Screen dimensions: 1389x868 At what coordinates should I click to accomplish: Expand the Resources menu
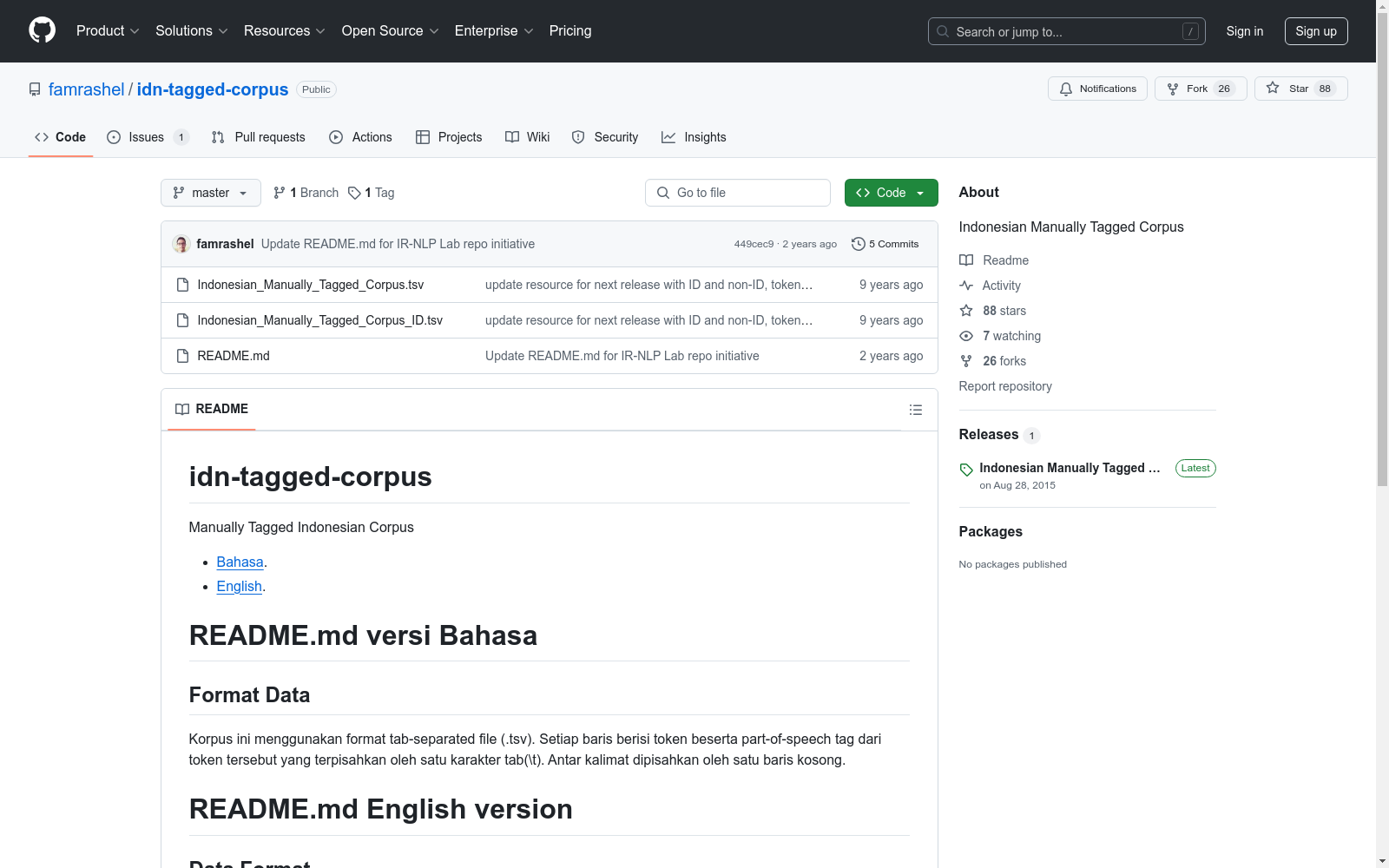(x=285, y=31)
